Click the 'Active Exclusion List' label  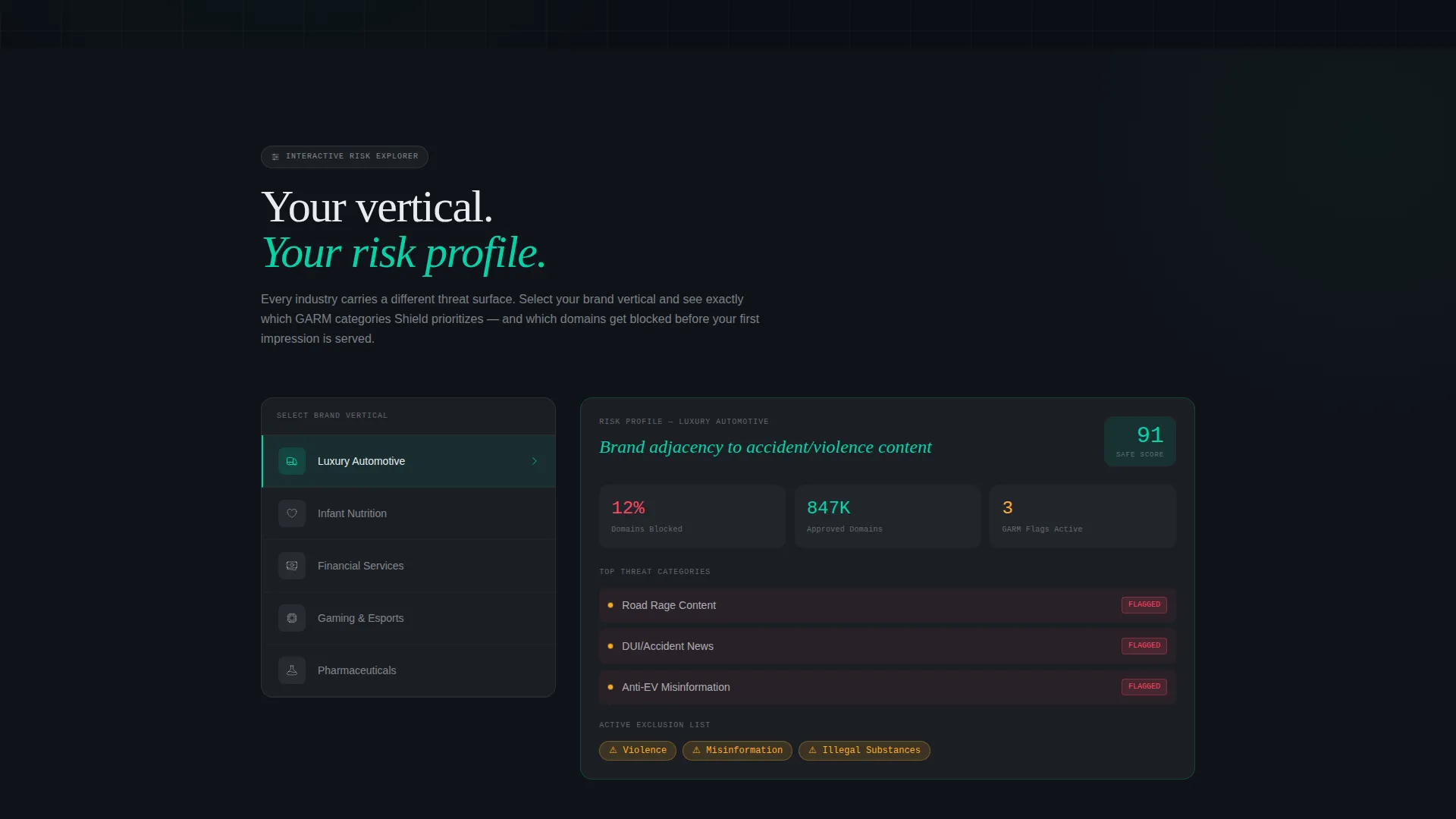[654, 725]
